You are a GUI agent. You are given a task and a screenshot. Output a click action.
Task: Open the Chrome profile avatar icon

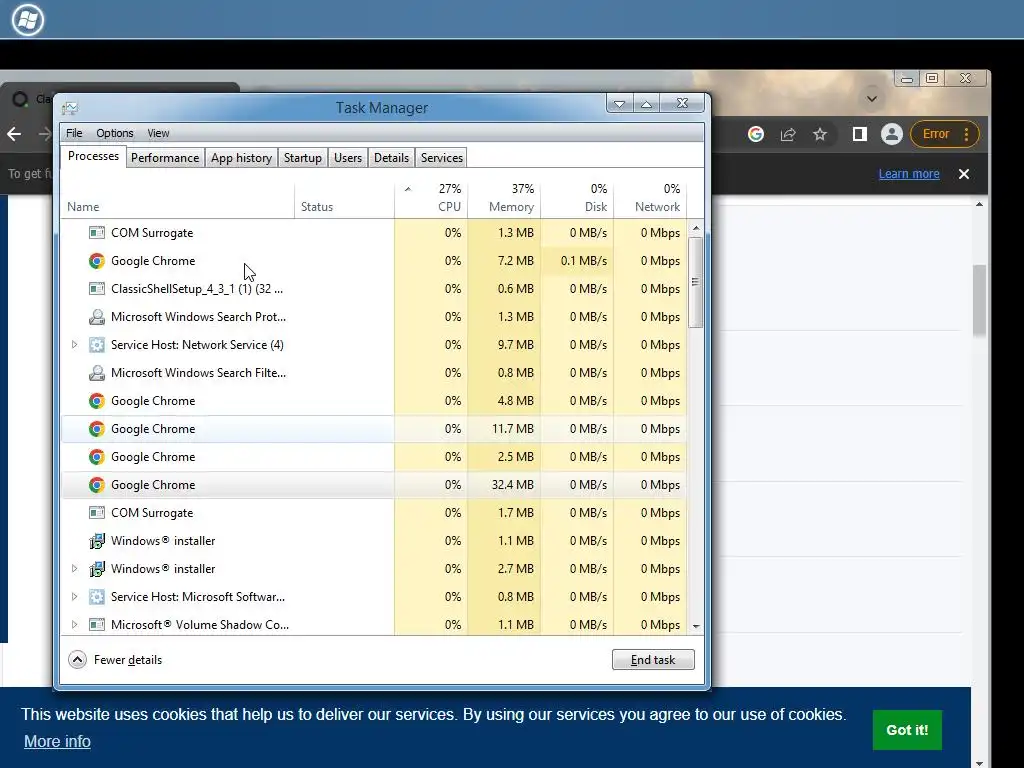[891, 134]
